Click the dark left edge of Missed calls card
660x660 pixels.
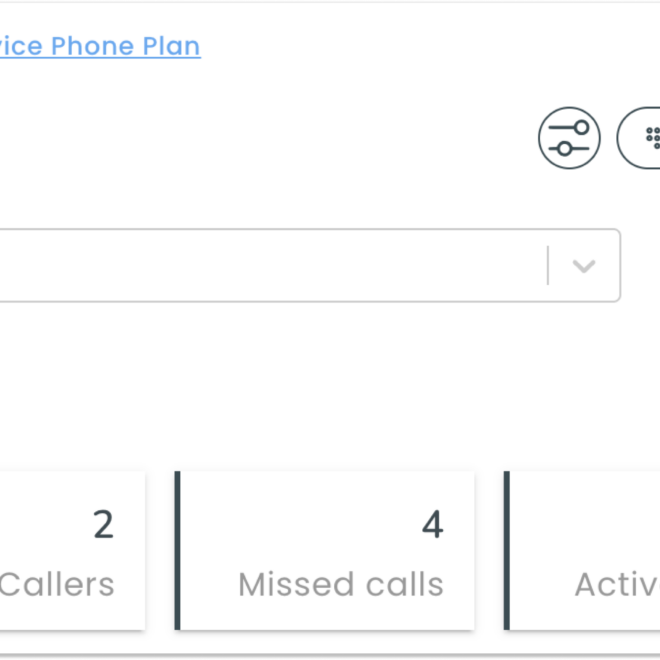(178, 551)
